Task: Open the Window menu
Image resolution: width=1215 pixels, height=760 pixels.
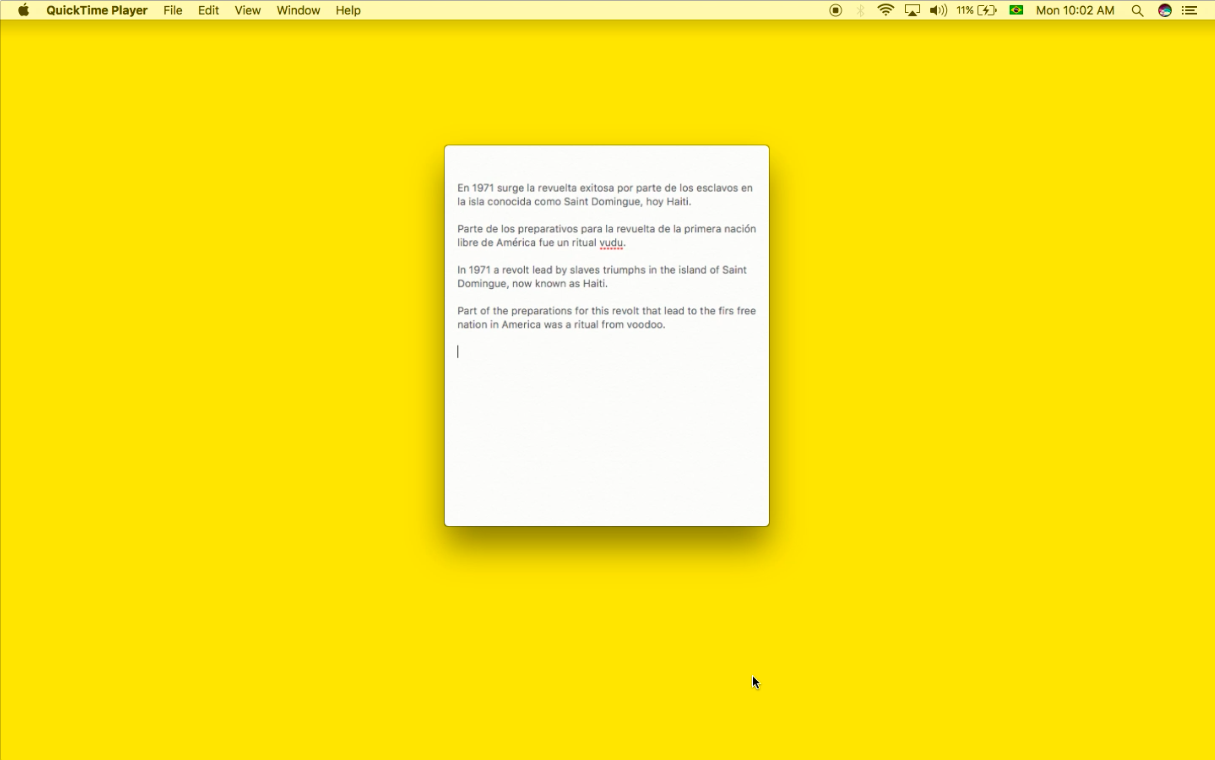Action: click(298, 10)
